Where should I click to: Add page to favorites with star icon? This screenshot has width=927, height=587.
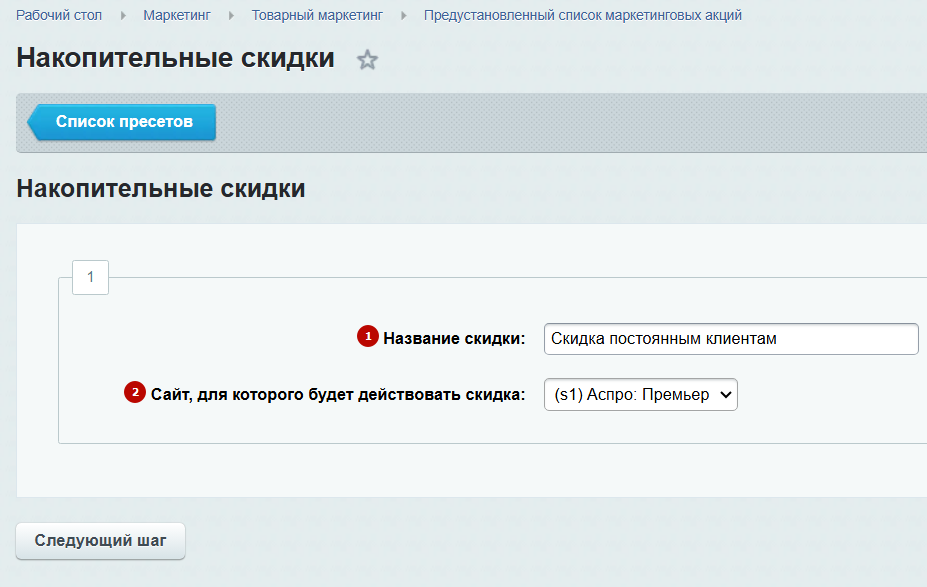(367, 60)
